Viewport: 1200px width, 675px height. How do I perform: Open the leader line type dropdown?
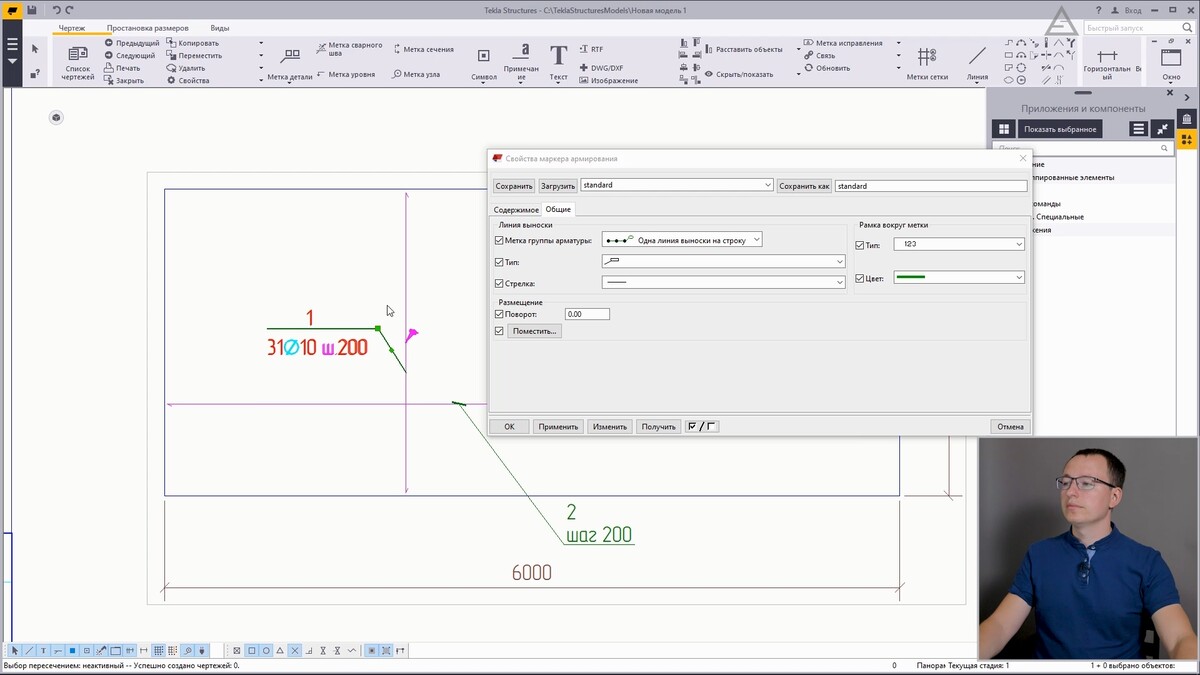[x=723, y=262]
